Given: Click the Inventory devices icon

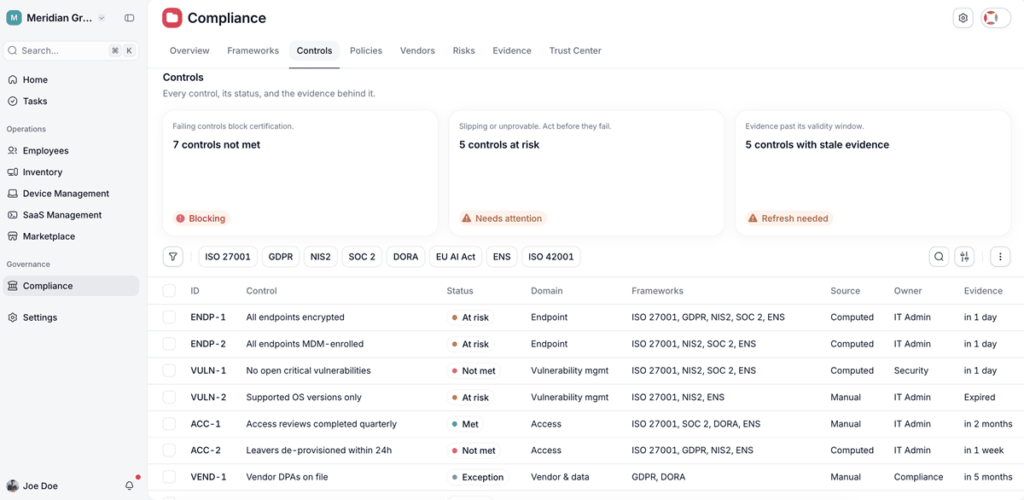Looking at the screenshot, I should 12,172.
